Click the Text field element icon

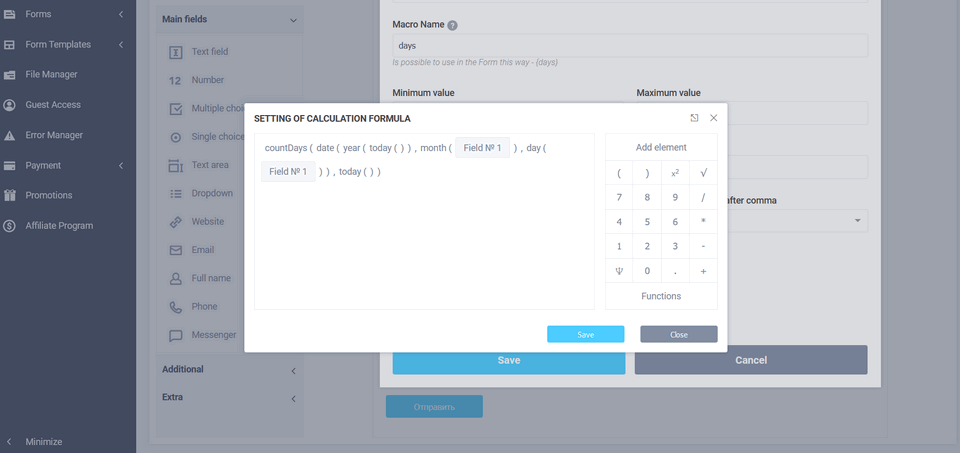(x=176, y=52)
